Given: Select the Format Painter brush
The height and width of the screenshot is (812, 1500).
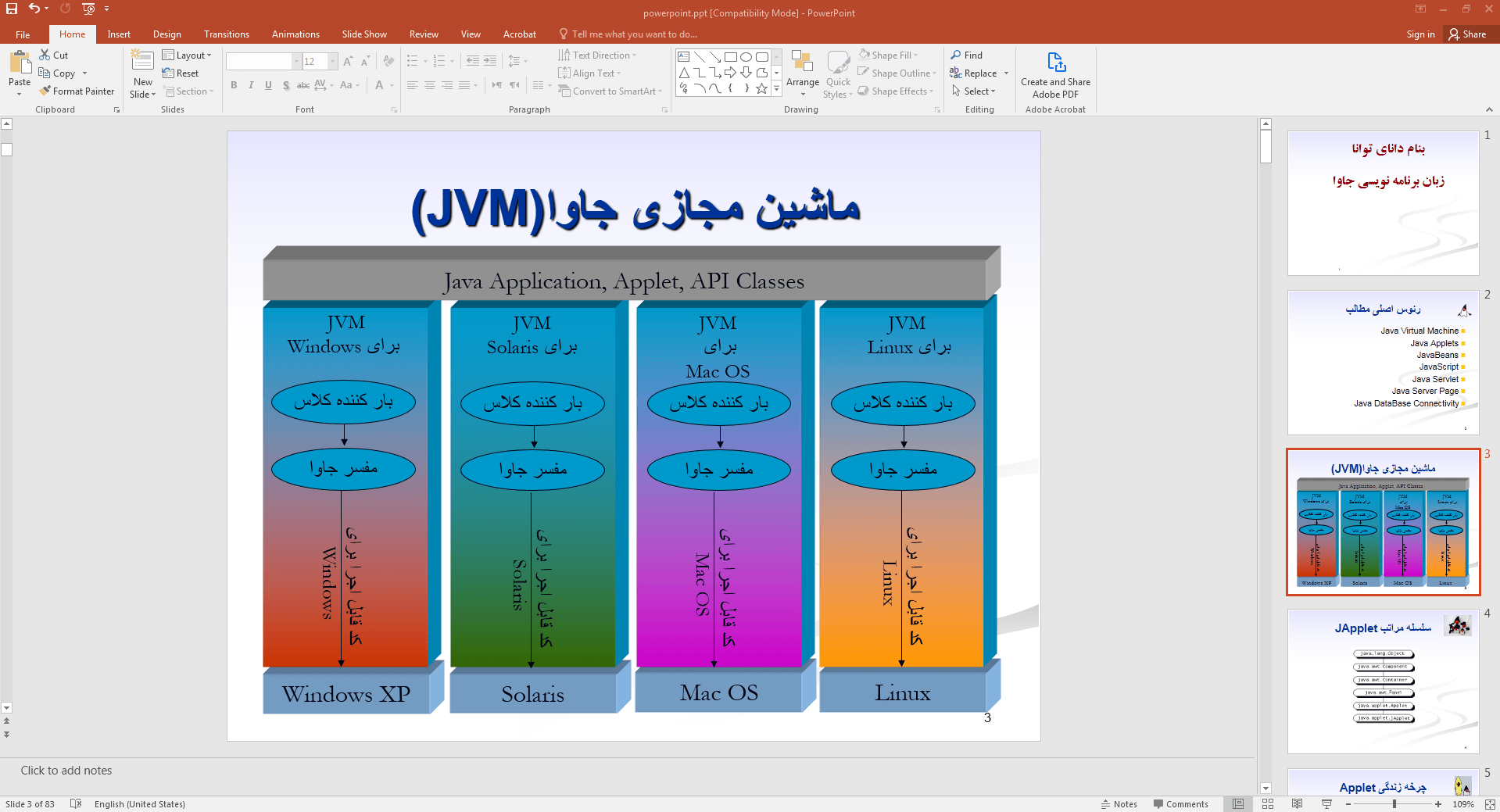Looking at the screenshot, I should click(x=45, y=91).
